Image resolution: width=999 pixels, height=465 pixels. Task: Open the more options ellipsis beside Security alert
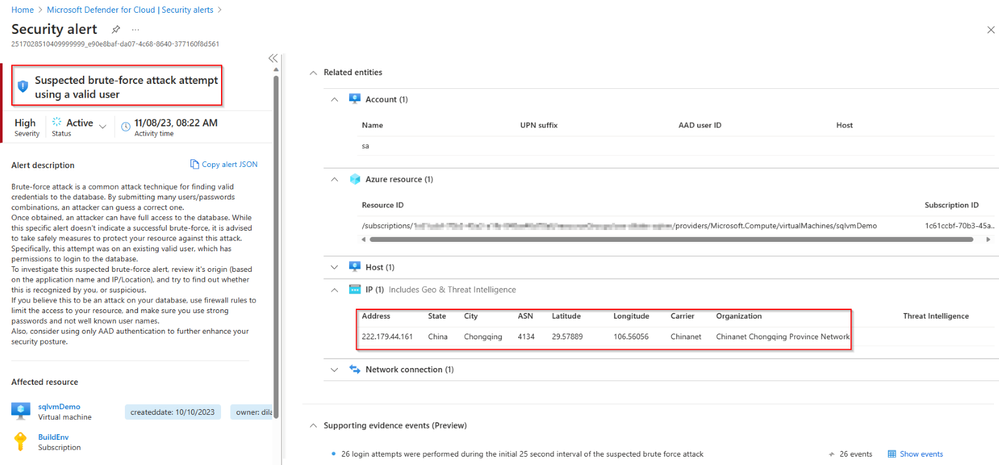click(x=135, y=29)
